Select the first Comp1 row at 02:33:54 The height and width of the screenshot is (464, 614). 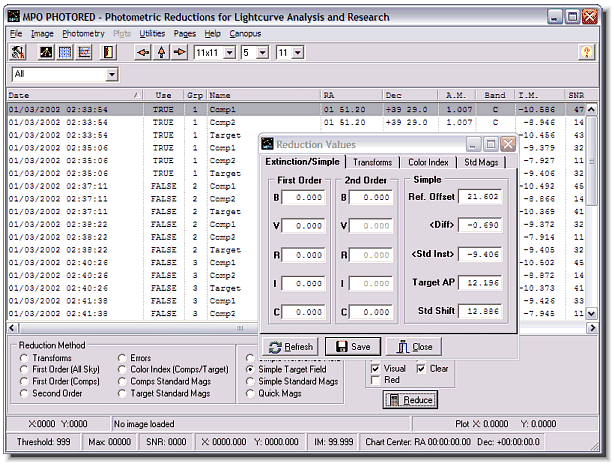pos(296,109)
